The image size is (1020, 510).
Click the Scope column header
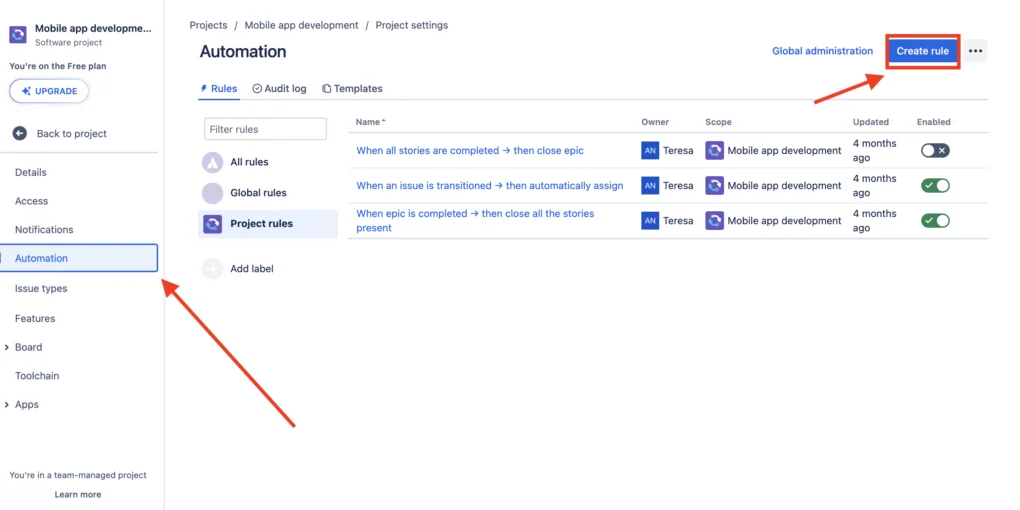(x=718, y=122)
